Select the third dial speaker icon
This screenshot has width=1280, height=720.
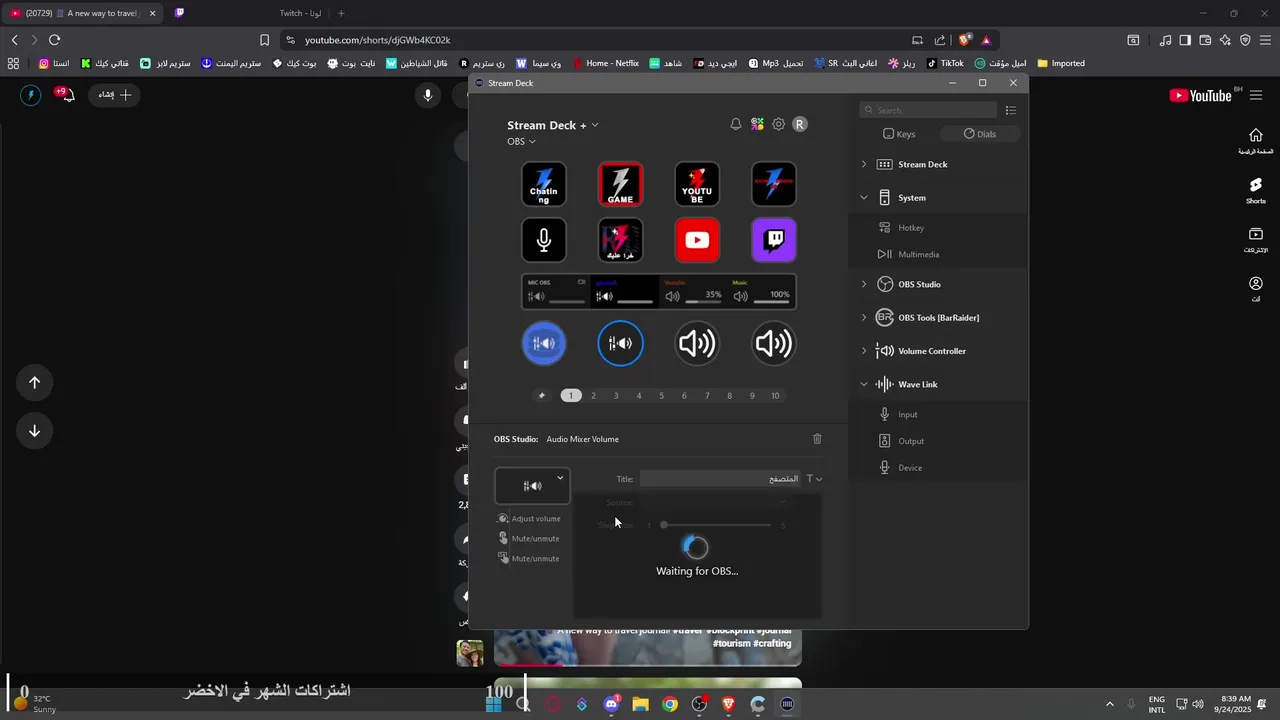point(697,344)
